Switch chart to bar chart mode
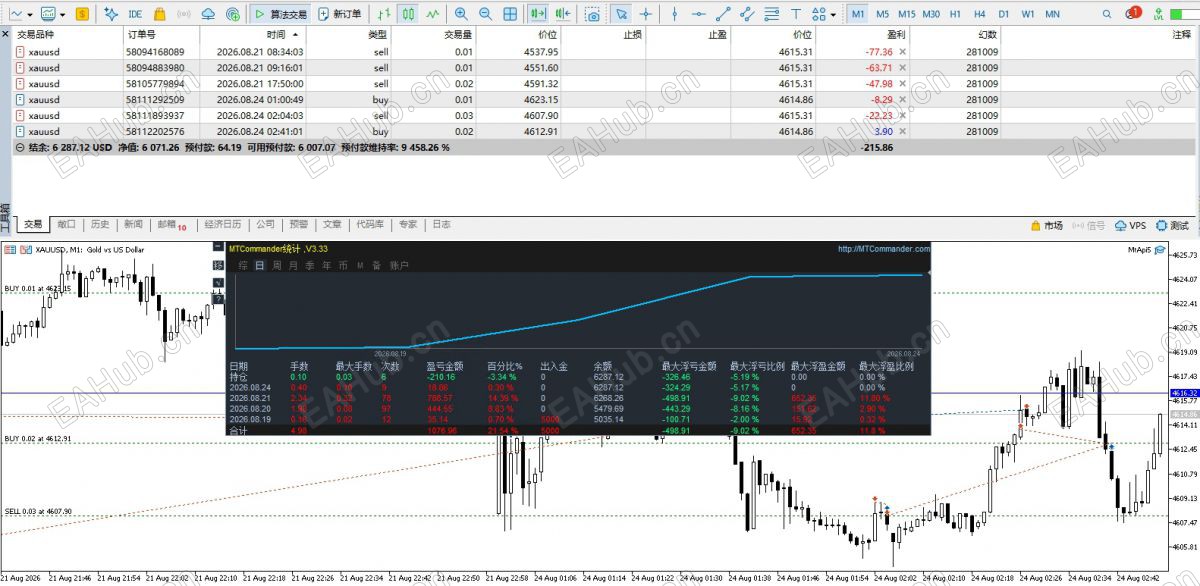This screenshot has height=586, width=1200. [x=384, y=15]
